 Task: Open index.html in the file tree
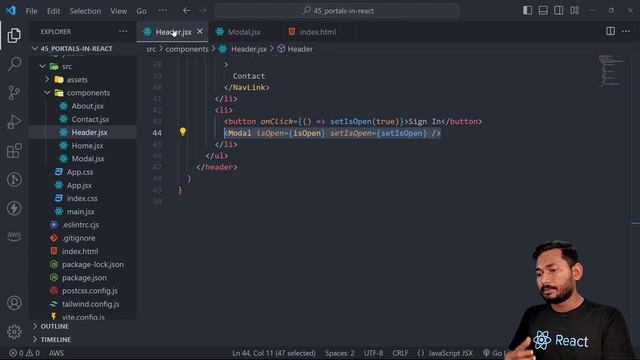coord(80,251)
